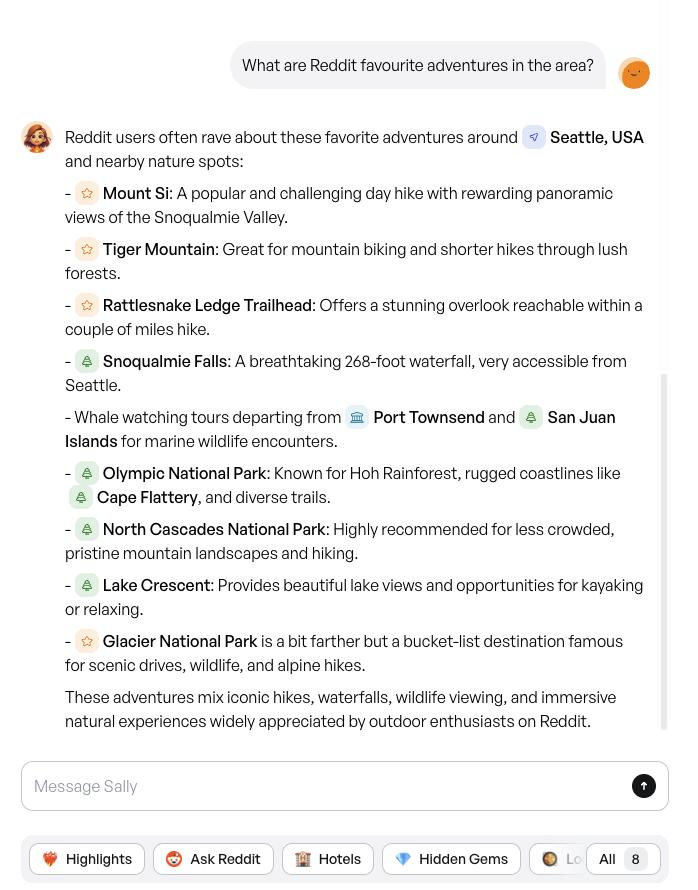The height and width of the screenshot is (890, 698).
Task: Open the North Cascades National Park link
Action: tap(214, 529)
